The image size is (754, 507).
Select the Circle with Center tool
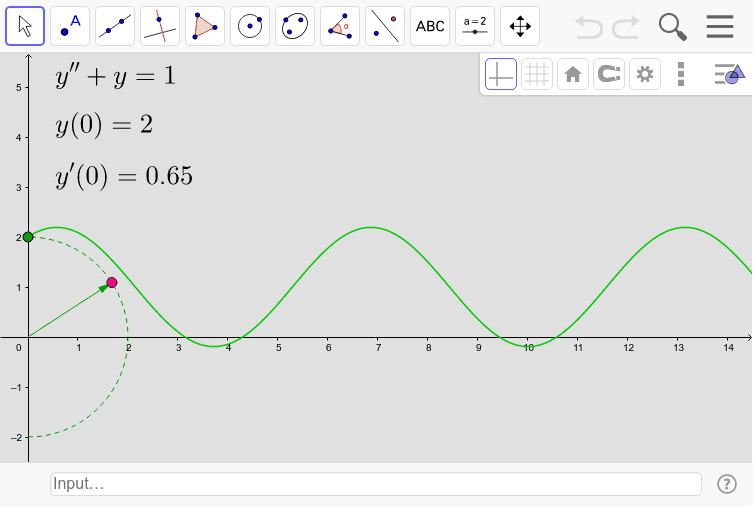click(250, 26)
